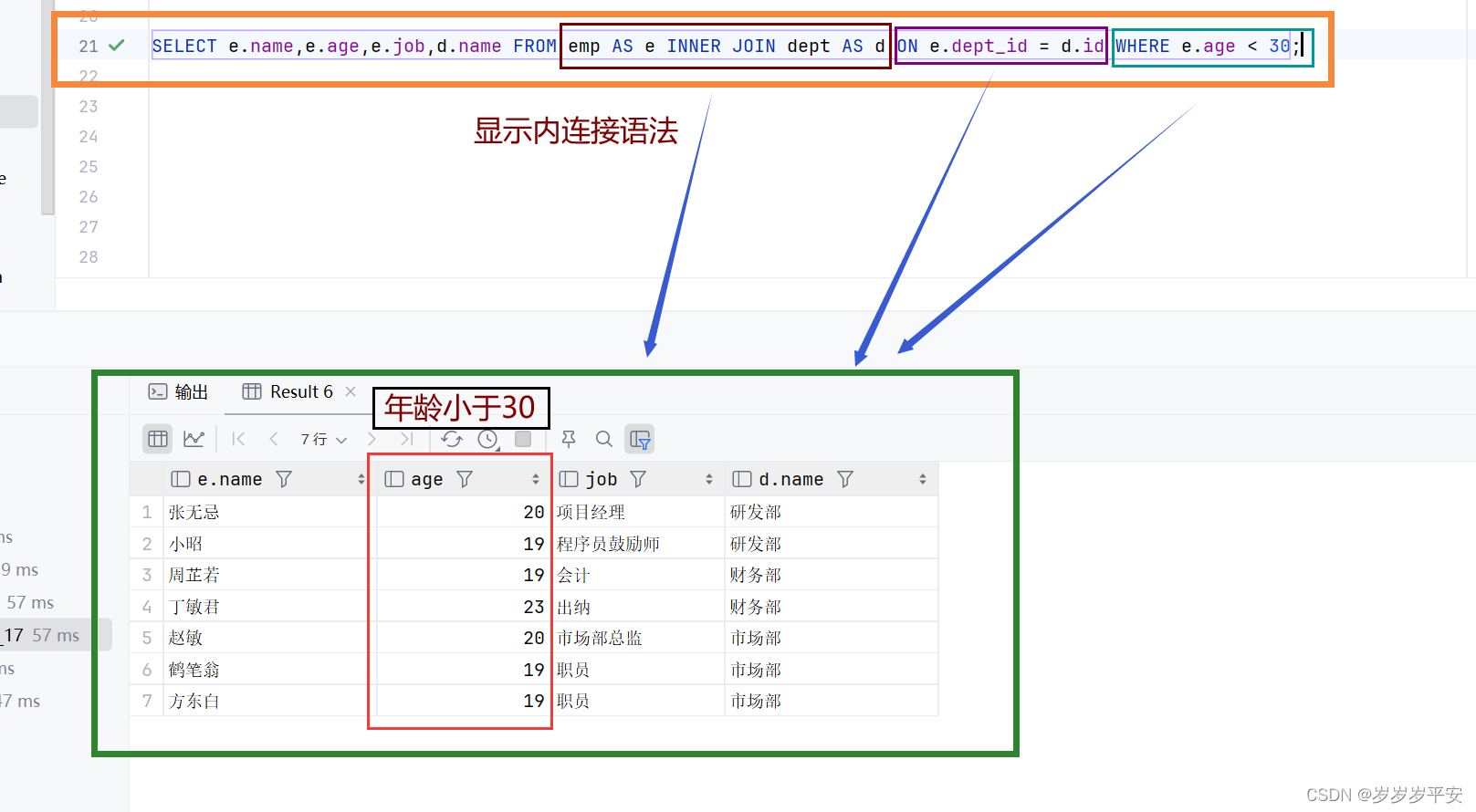Open the 7 行 page size dropdown

[x=324, y=439]
